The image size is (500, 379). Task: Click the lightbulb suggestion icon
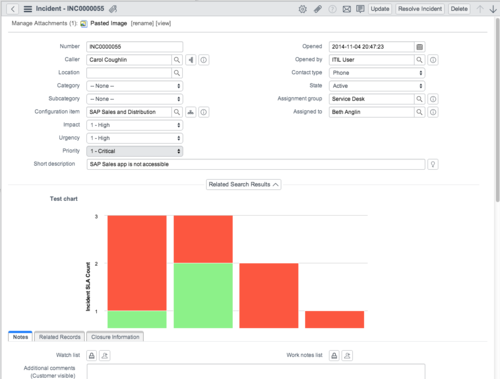pyautogui.click(x=433, y=164)
